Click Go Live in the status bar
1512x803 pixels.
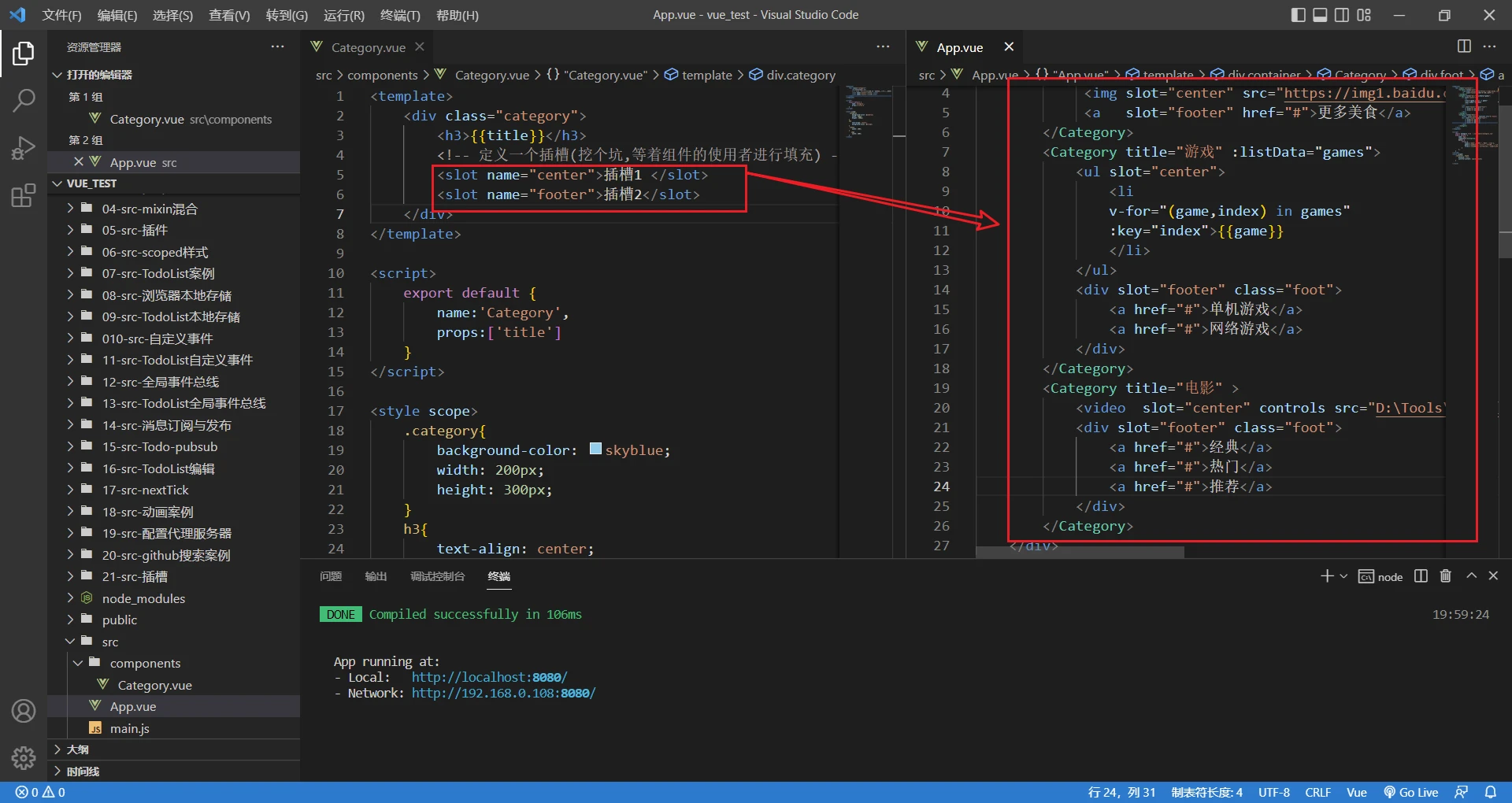click(1411, 792)
